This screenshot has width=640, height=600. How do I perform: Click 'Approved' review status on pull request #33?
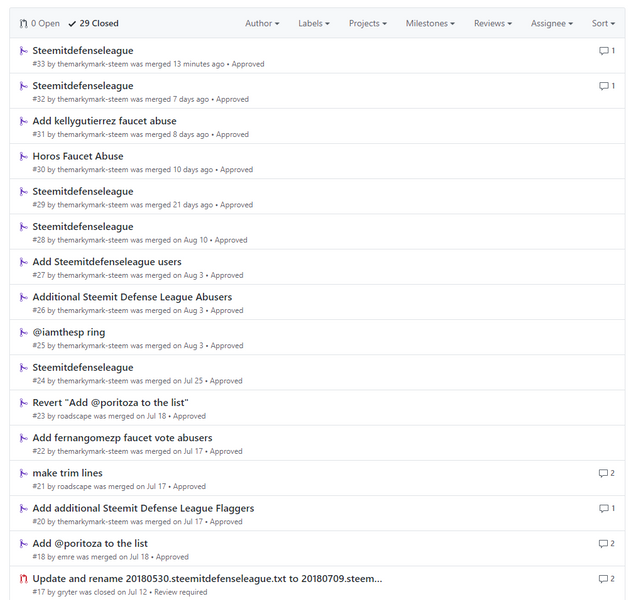[x=248, y=64]
